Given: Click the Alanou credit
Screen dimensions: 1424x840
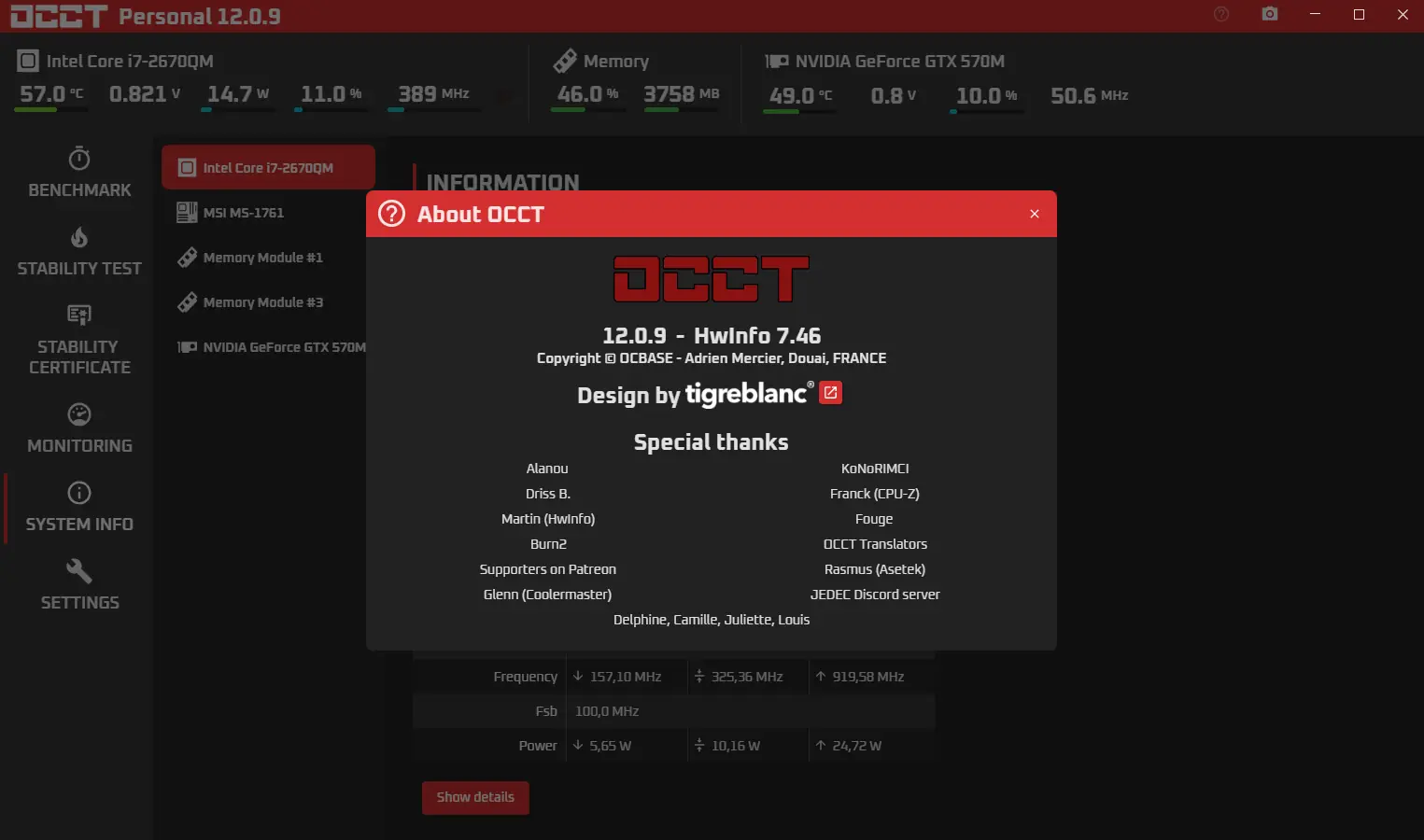Looking at the screenshot, I should (x=547, y=469).
